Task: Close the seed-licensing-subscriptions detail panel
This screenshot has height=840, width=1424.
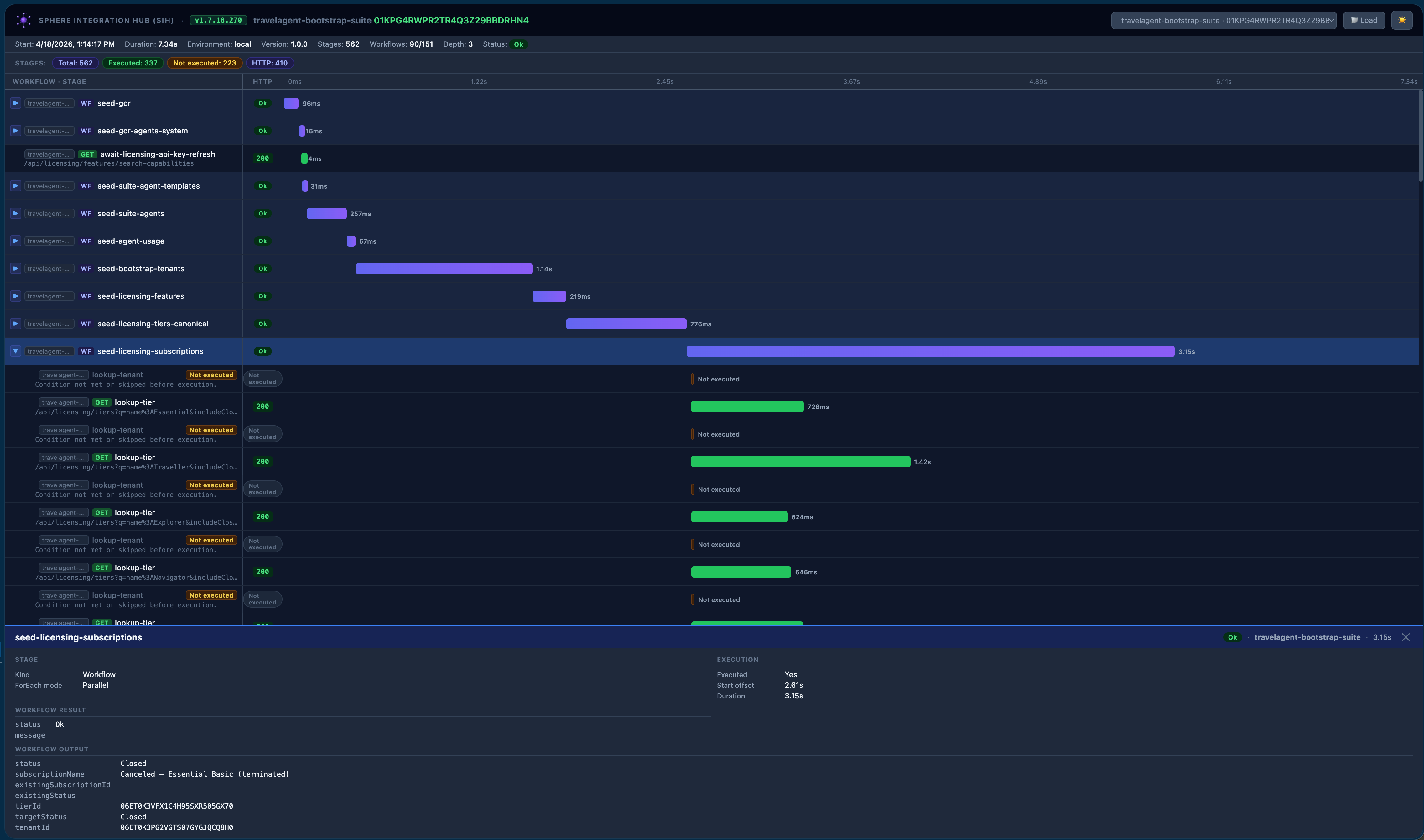Action: [1405, 637]
